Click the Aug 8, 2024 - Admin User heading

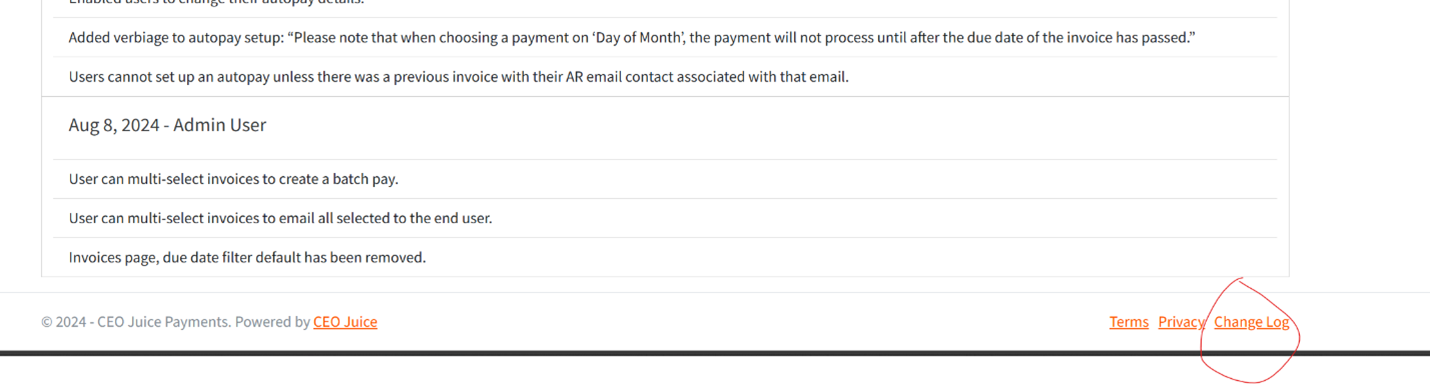coord(167,125)
